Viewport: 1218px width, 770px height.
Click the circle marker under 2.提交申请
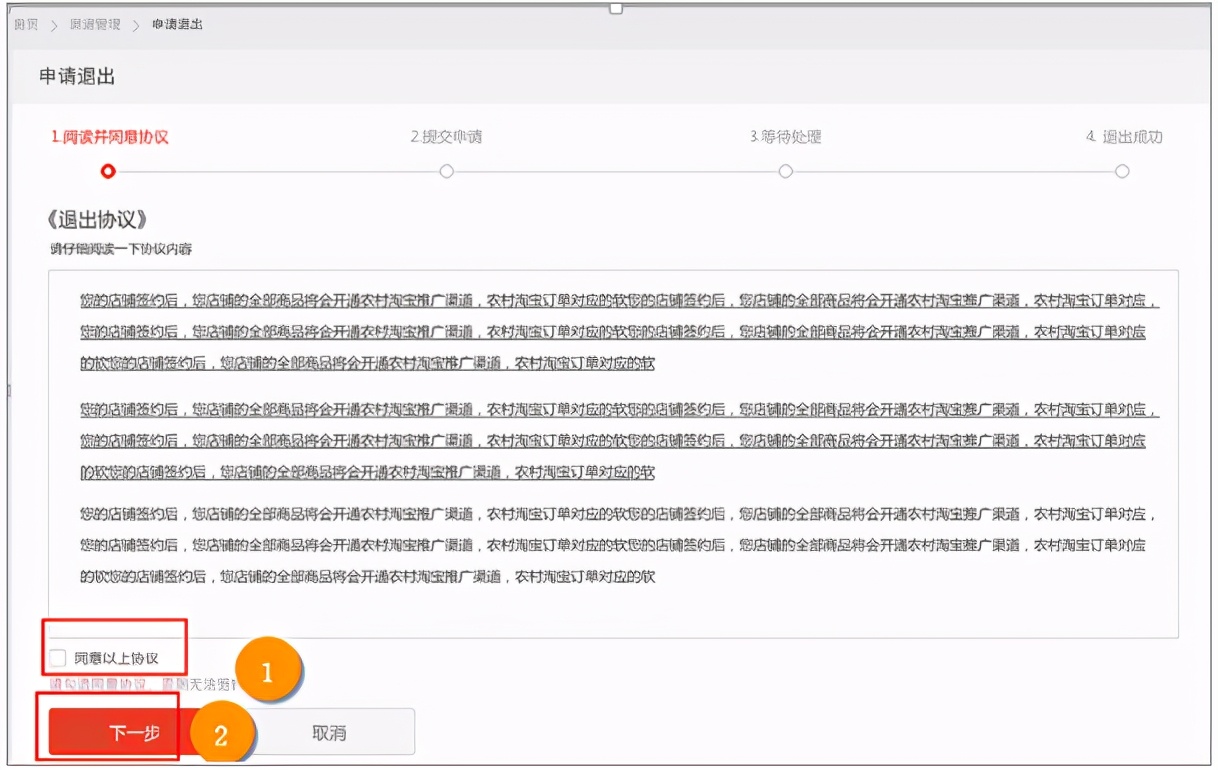click(446, 171)
